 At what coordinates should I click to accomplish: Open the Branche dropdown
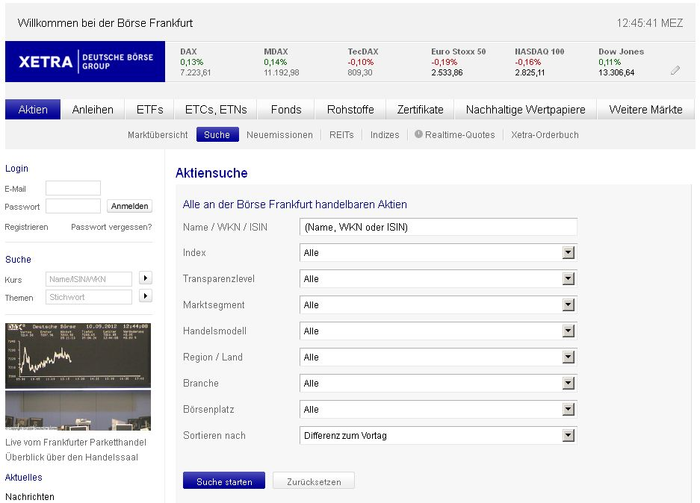point(438,383)
